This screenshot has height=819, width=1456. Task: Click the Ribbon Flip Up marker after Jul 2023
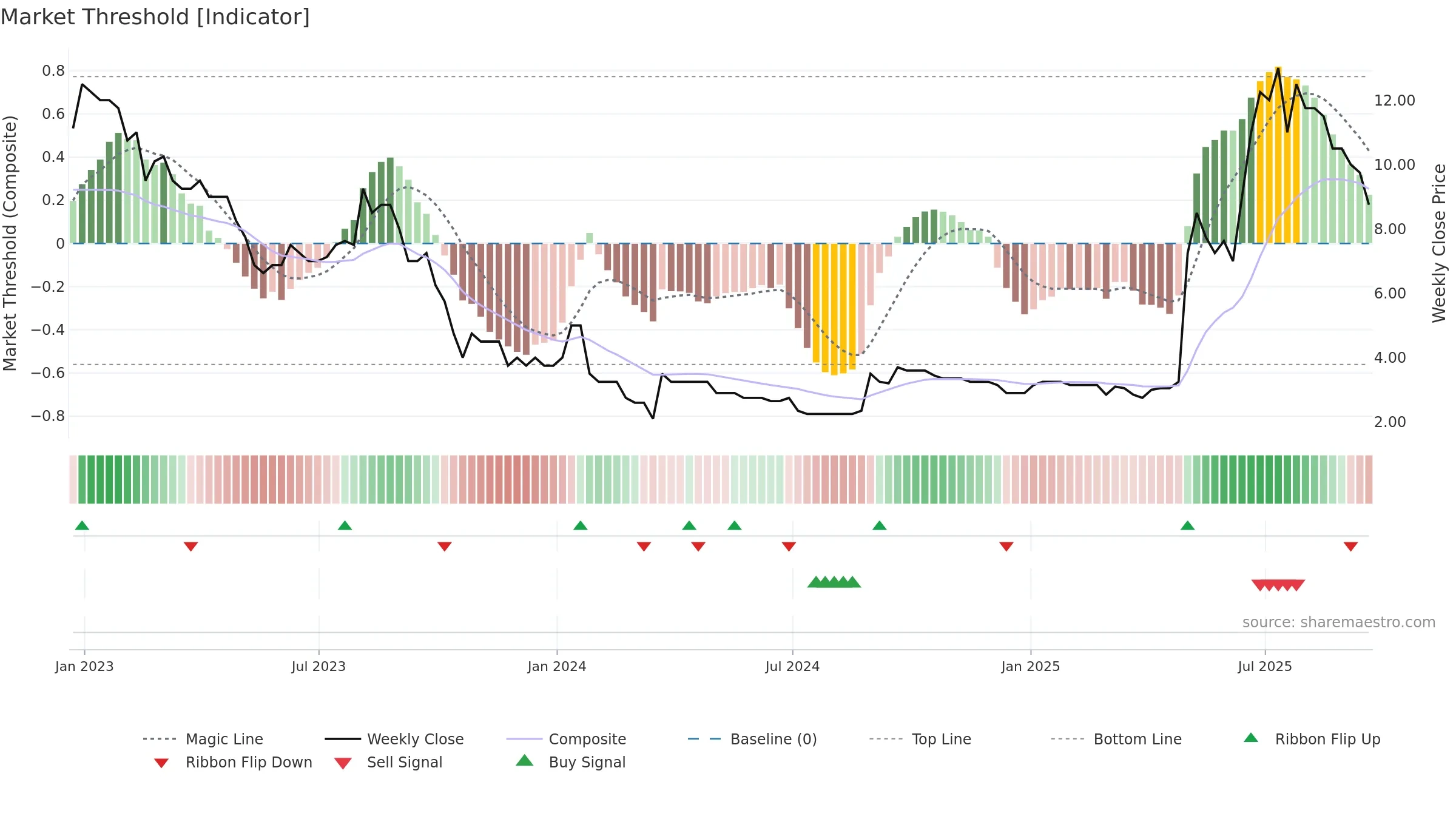click(x=345, y=525)
